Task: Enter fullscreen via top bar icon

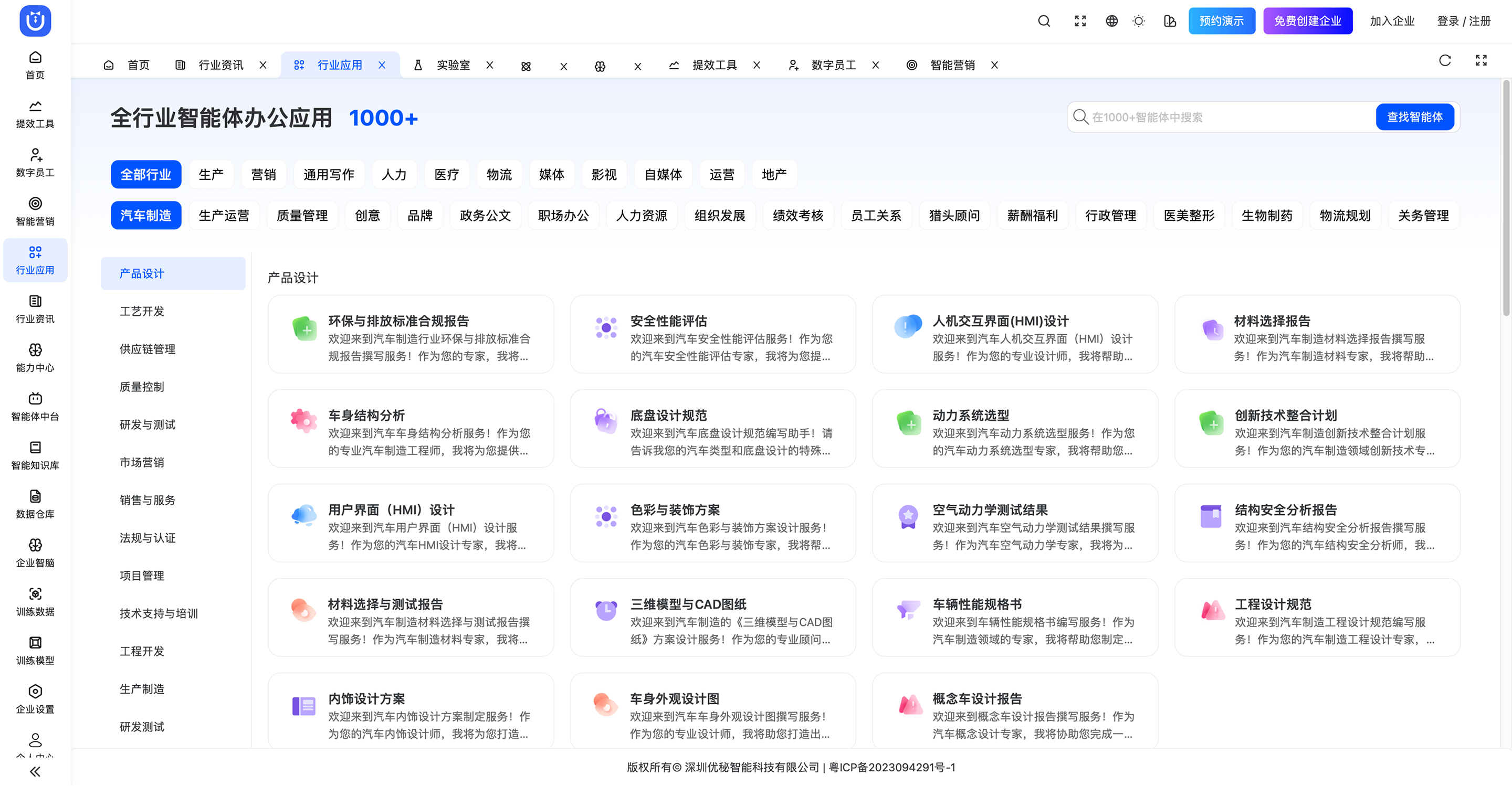Action: 1080,21
